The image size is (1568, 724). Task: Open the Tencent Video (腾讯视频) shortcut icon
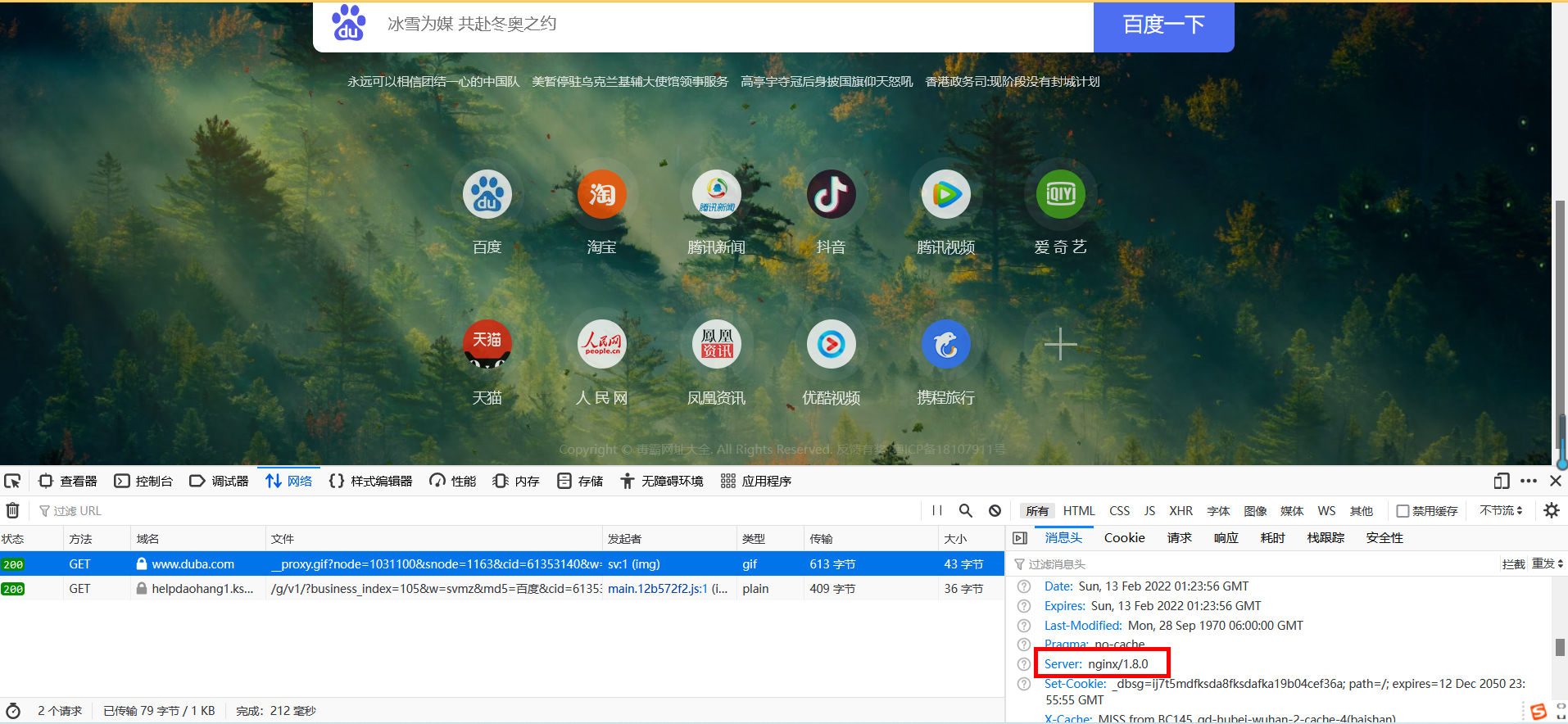(946, 195)
